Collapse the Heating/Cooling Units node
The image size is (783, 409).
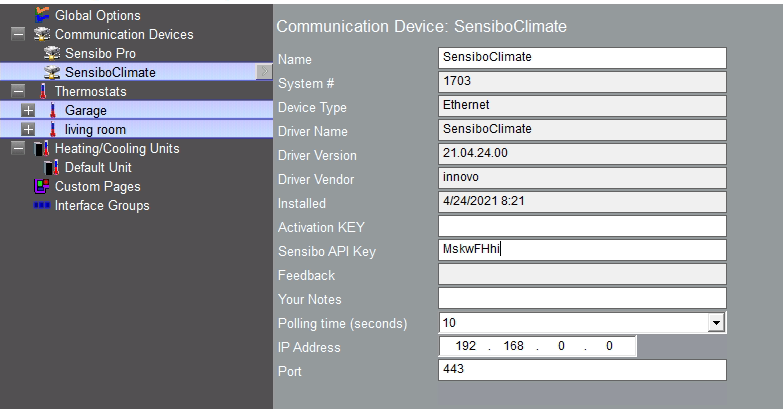(x=18, y=148)
